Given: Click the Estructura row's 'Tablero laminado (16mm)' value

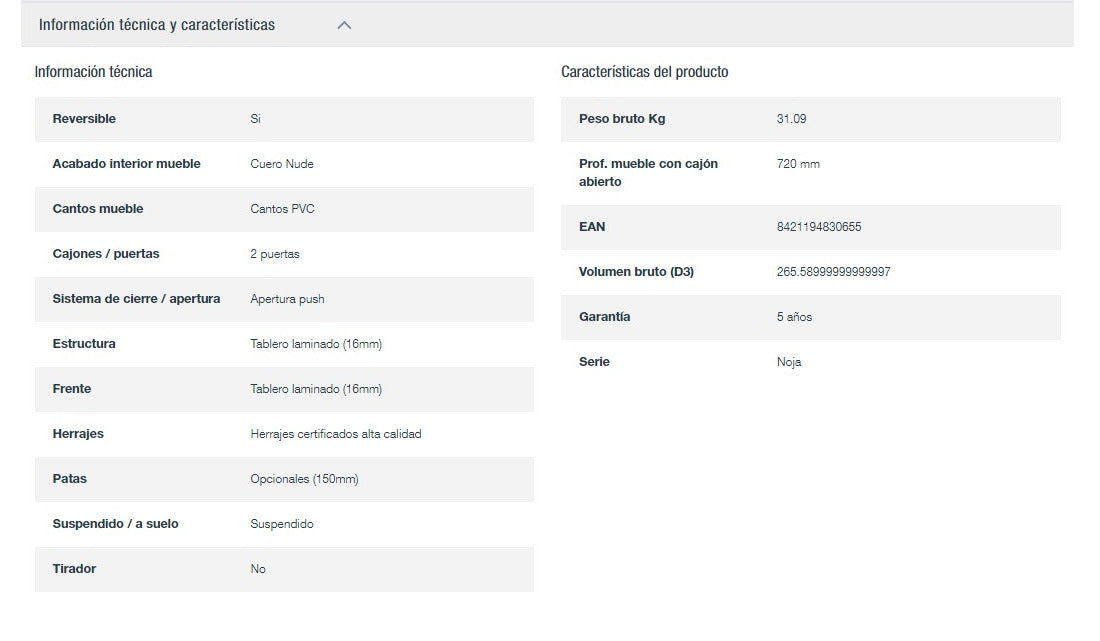Looking at the screenshot, I should click(315, 344).
